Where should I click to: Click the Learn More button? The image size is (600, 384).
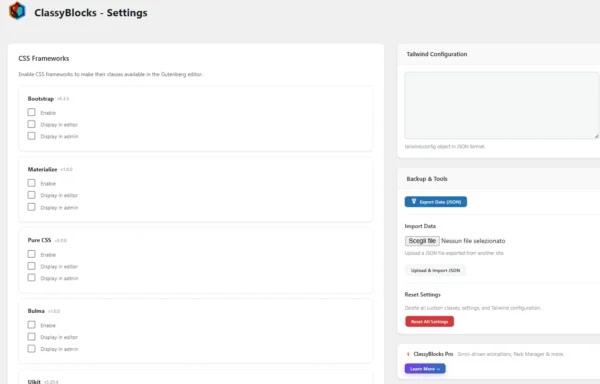pyautogui.click(x=425, y=369)
